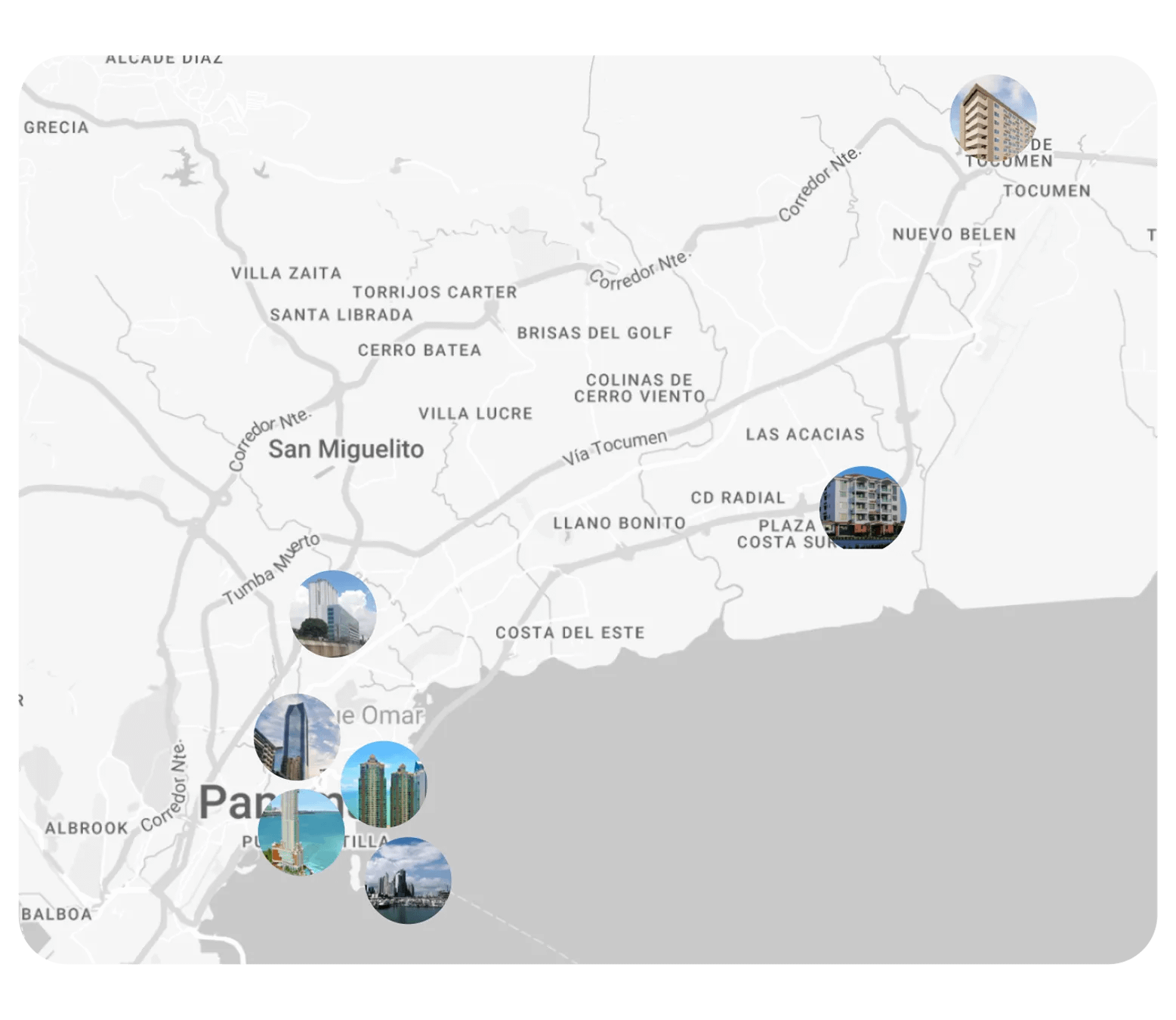Click the Torrijos Carter label
This screenshot has width=1176, height=1020.
(x=434, y=292)
